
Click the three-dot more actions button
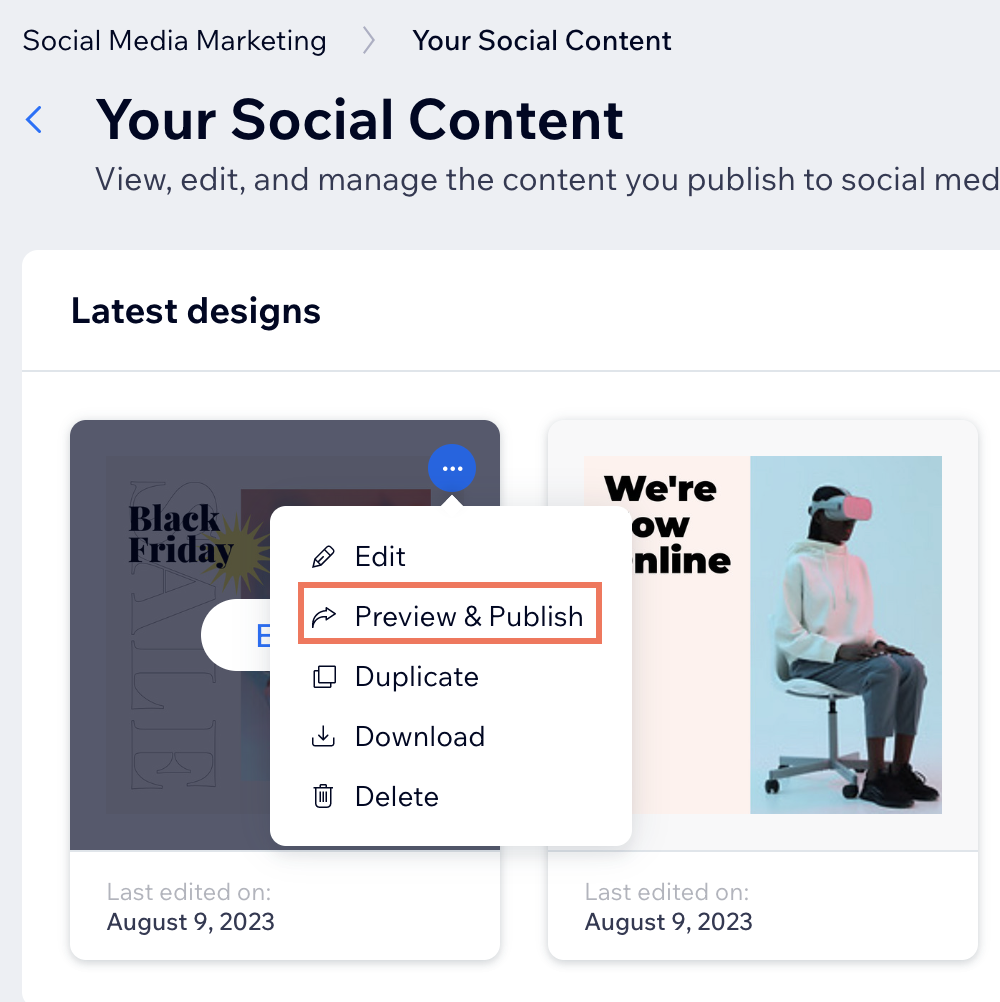tap(452, 468)
